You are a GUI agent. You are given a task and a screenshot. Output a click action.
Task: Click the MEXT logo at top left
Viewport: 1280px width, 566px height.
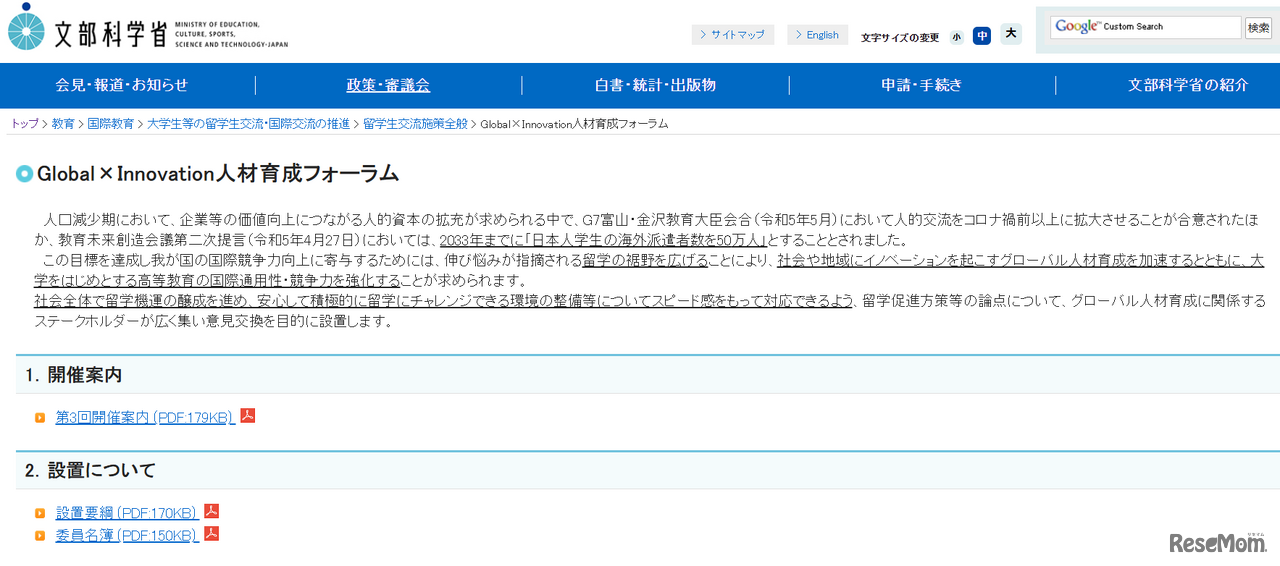click(147, 28)
